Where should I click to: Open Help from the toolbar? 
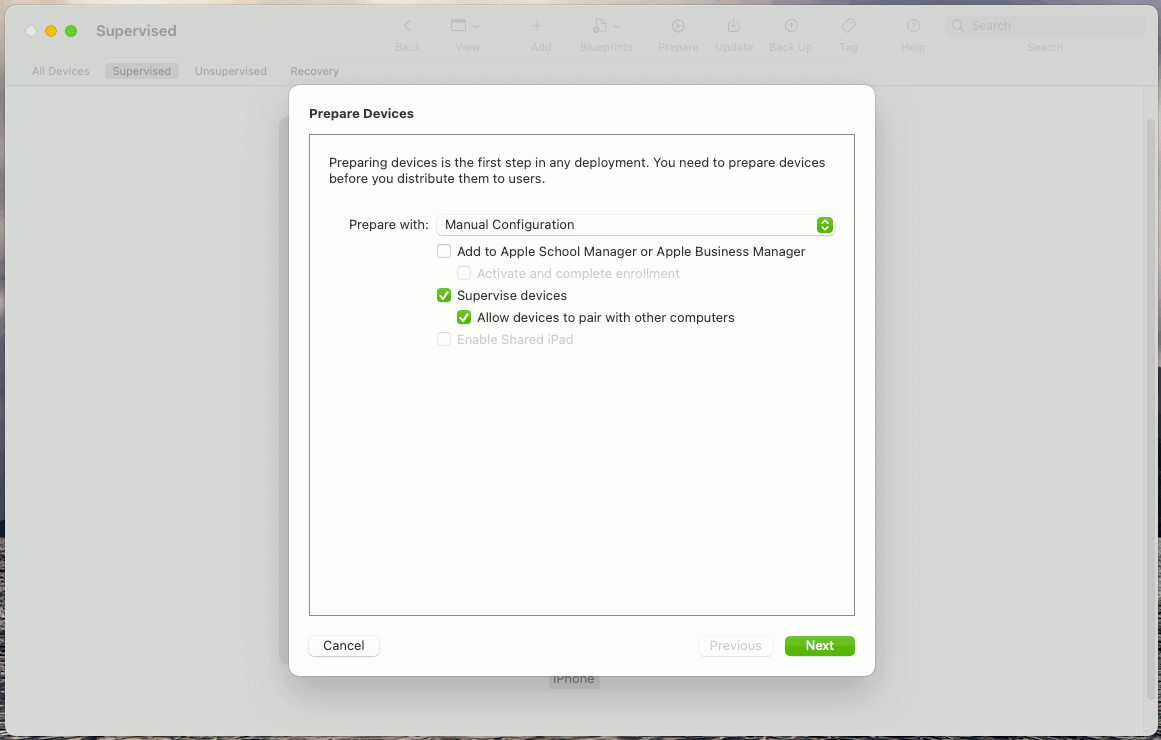(x=913, y=25)
